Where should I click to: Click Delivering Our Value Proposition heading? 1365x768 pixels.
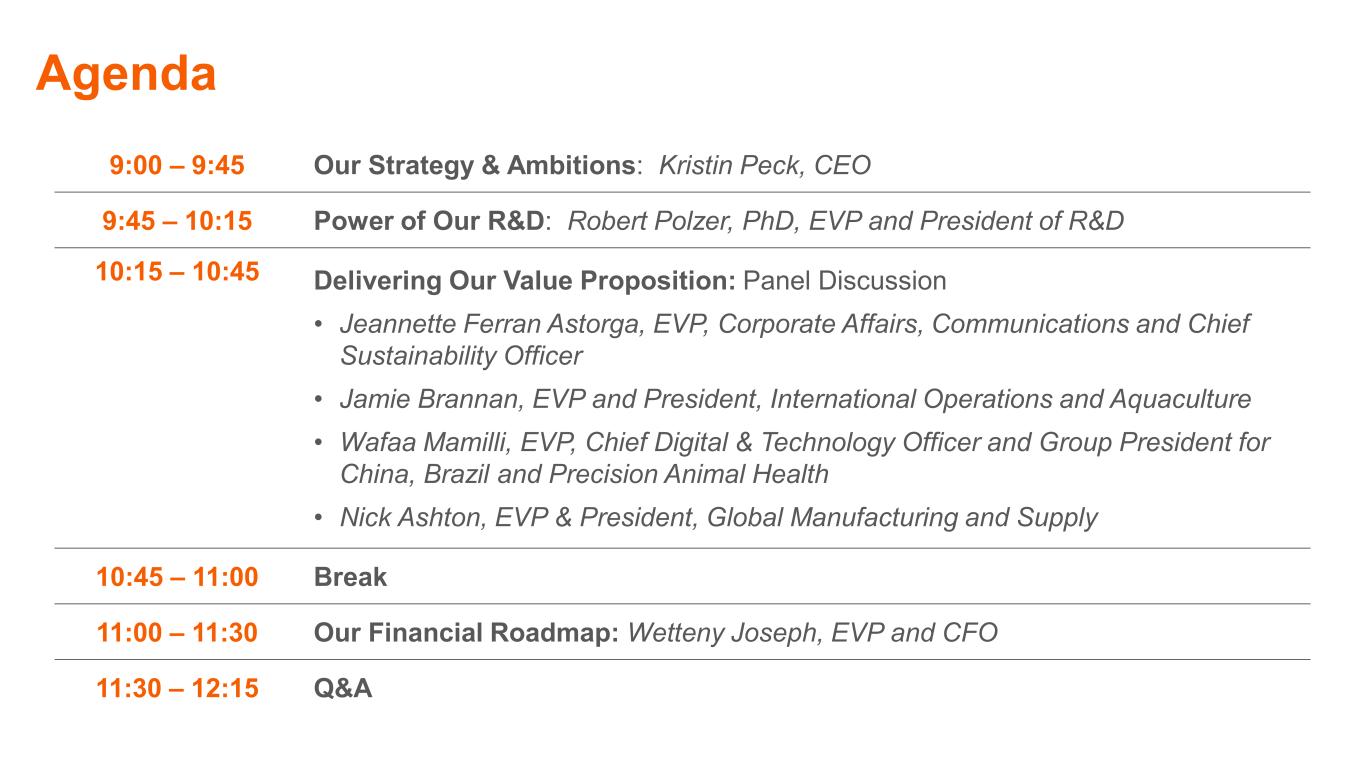pos(524,281)
